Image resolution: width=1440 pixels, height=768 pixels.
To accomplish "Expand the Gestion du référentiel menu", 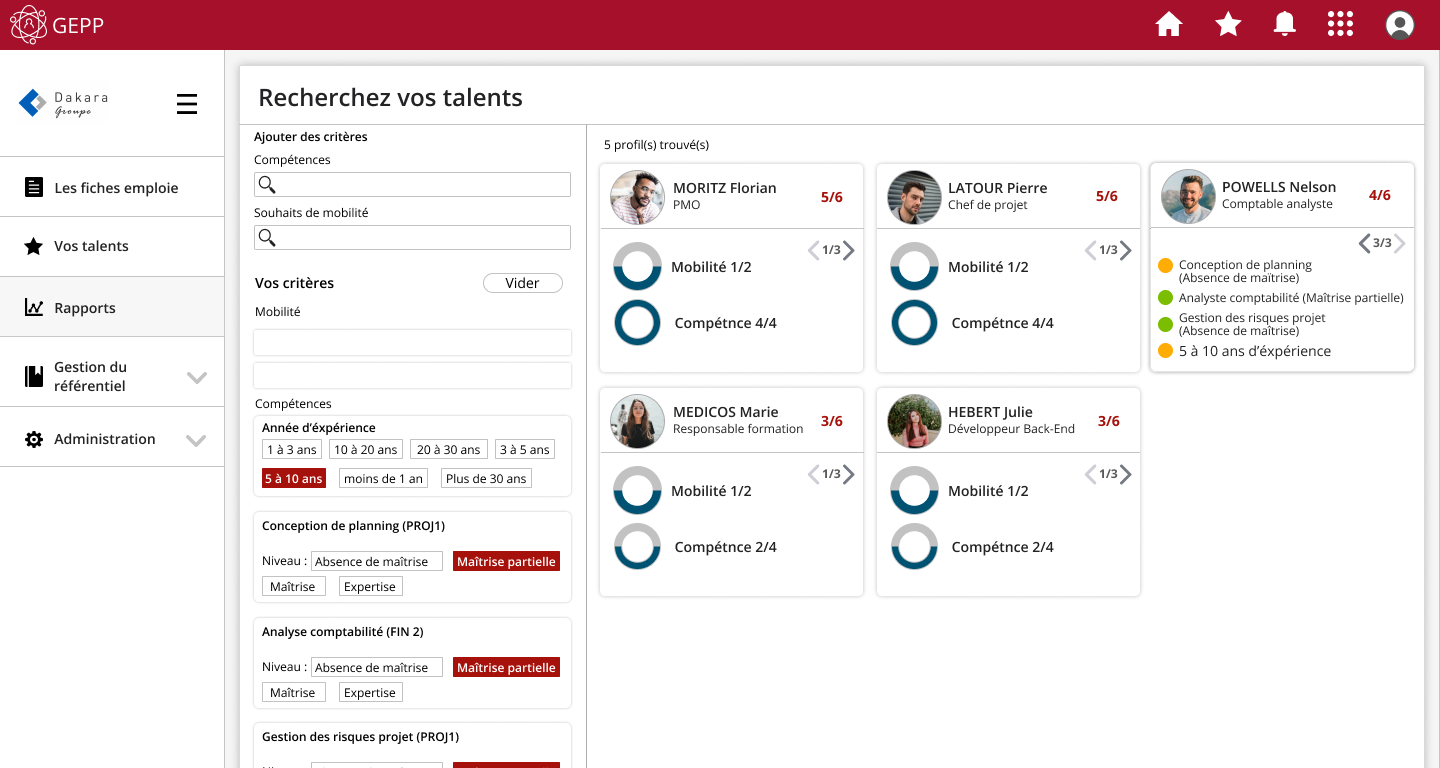I will coord(197,377).
